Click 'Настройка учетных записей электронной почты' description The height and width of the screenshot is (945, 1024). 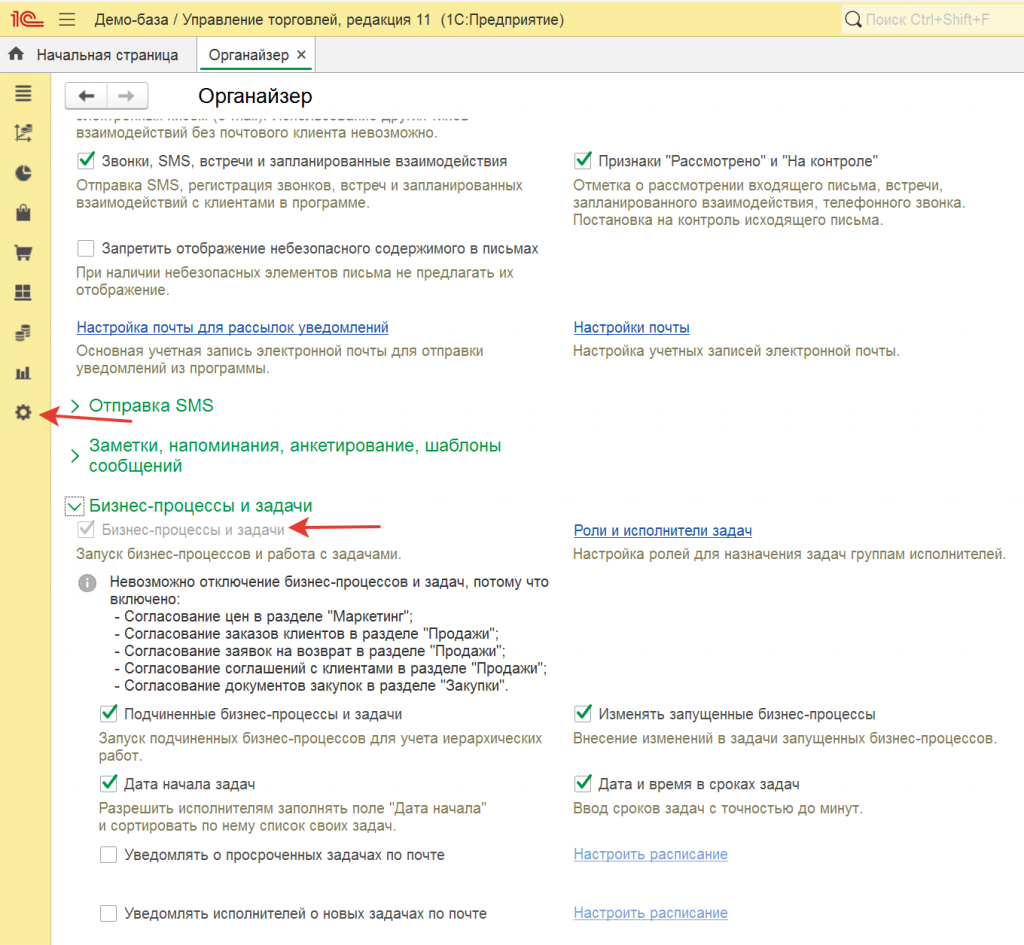click(x=736, y=351)
